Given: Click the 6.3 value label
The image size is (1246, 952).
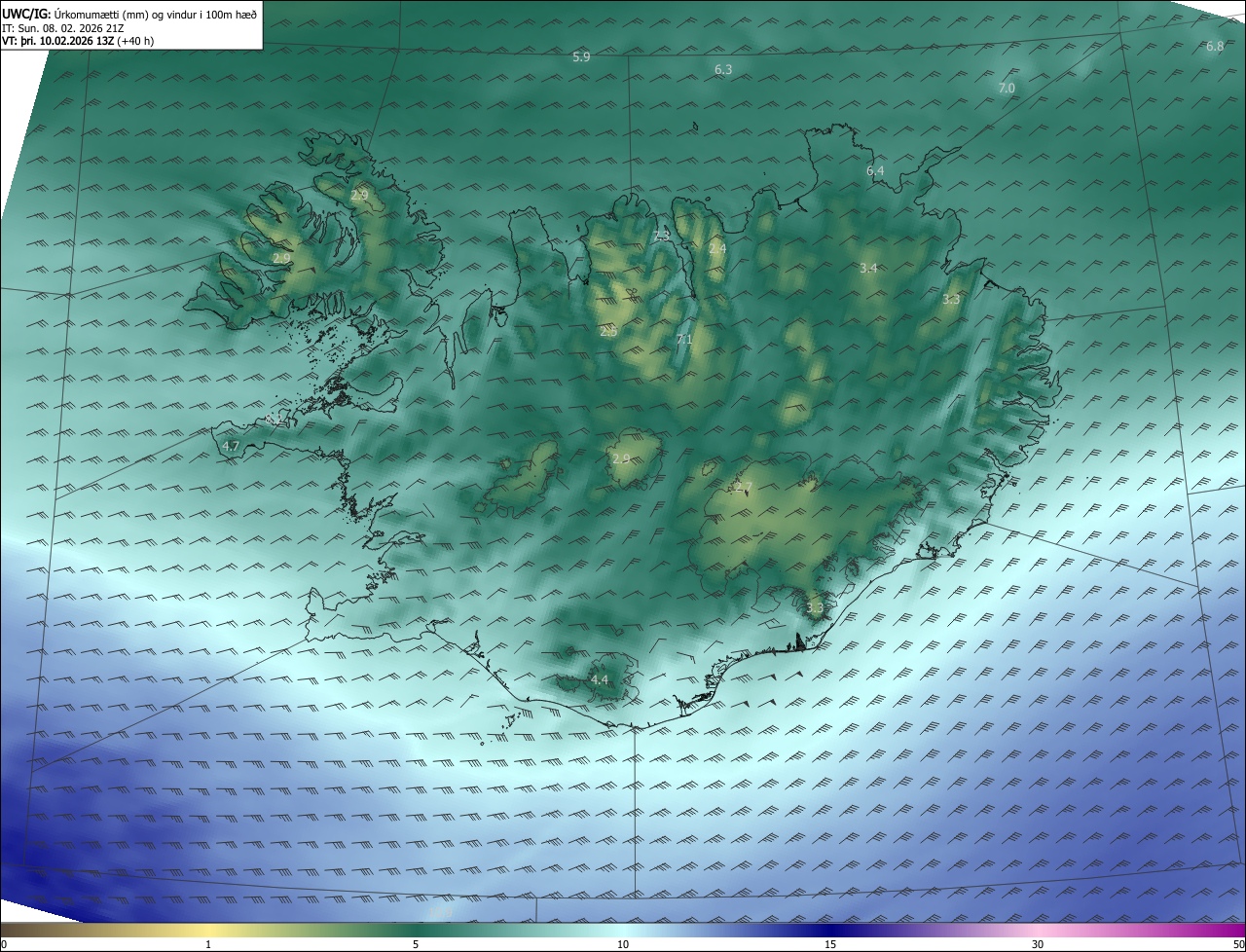Looking at the screenshot, I should pos(723,70).
